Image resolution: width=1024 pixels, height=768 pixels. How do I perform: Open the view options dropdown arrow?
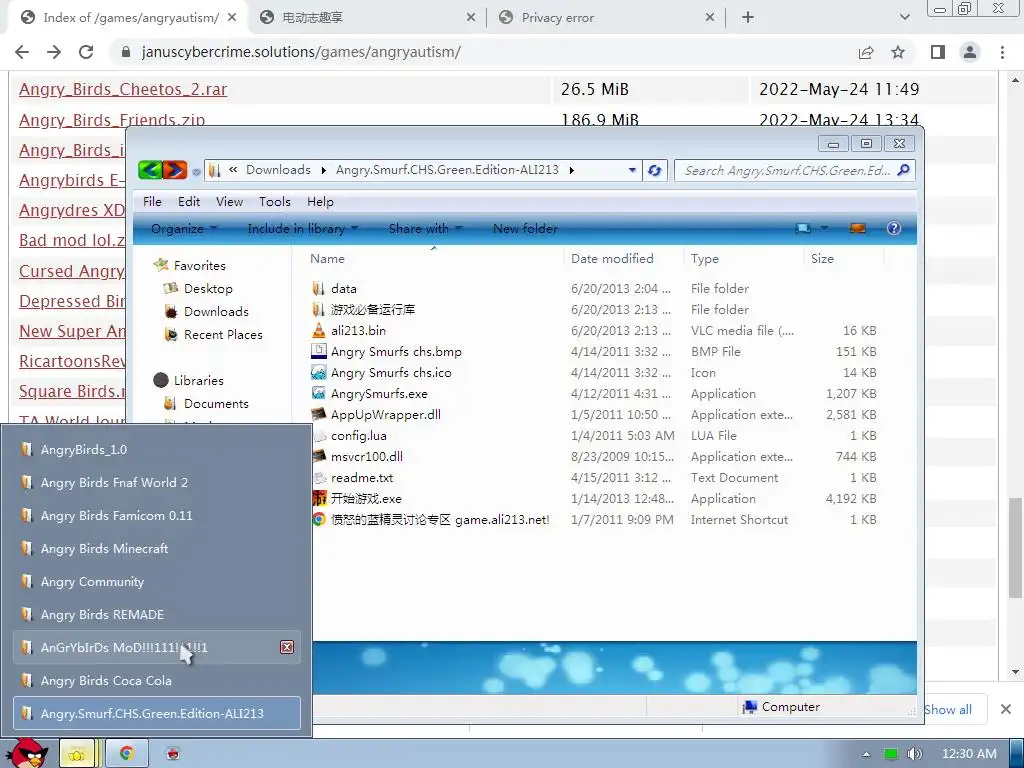point(824,229)
